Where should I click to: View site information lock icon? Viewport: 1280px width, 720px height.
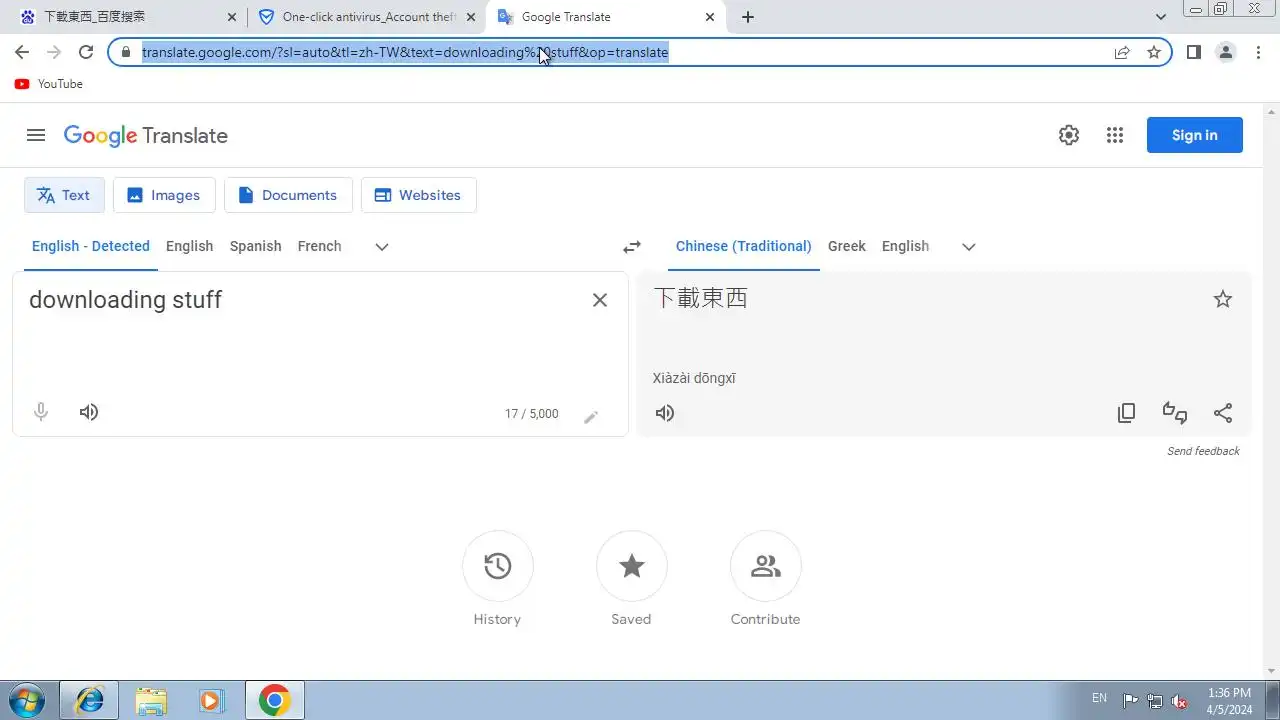[126, 52]
